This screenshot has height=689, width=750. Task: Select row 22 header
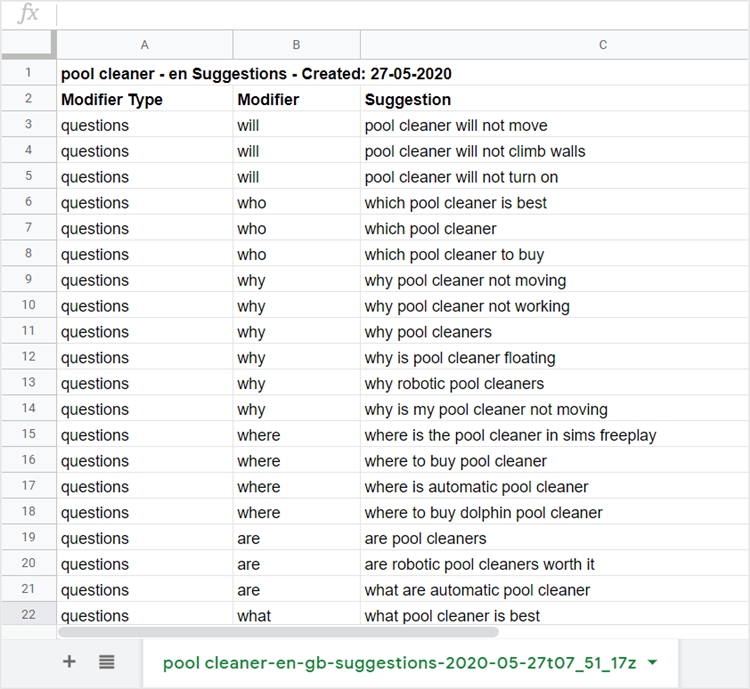pyautogui.click(x=28, y=615)
